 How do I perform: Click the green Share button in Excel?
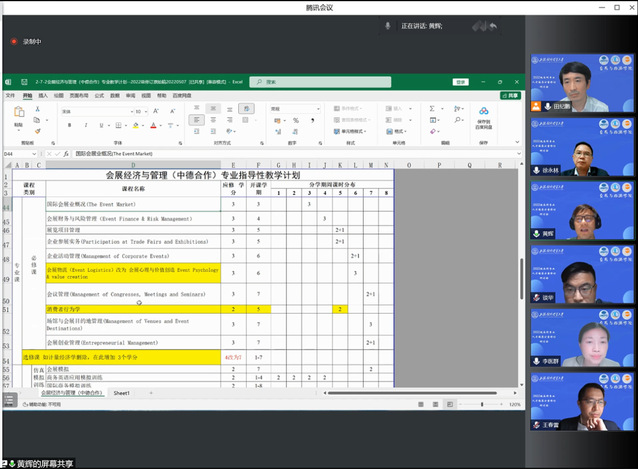tap(512, 96)
